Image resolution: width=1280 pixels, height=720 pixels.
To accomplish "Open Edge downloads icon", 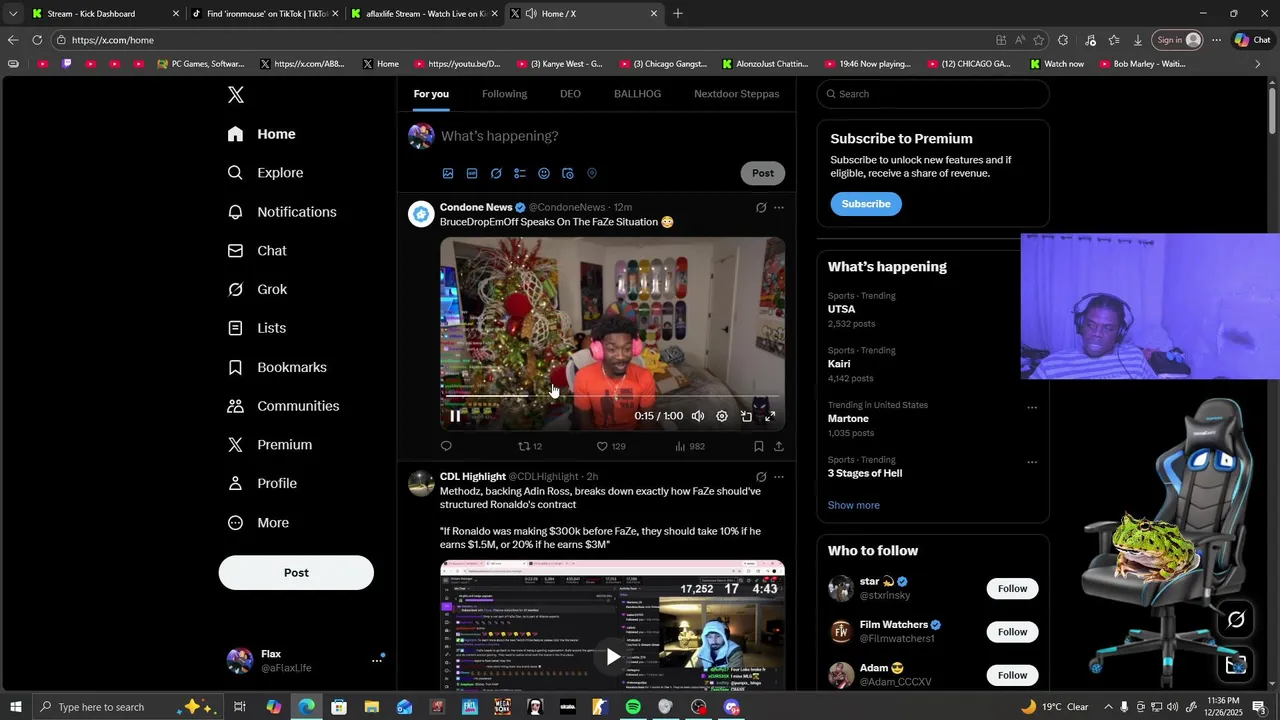I will tap(1138, 40).
